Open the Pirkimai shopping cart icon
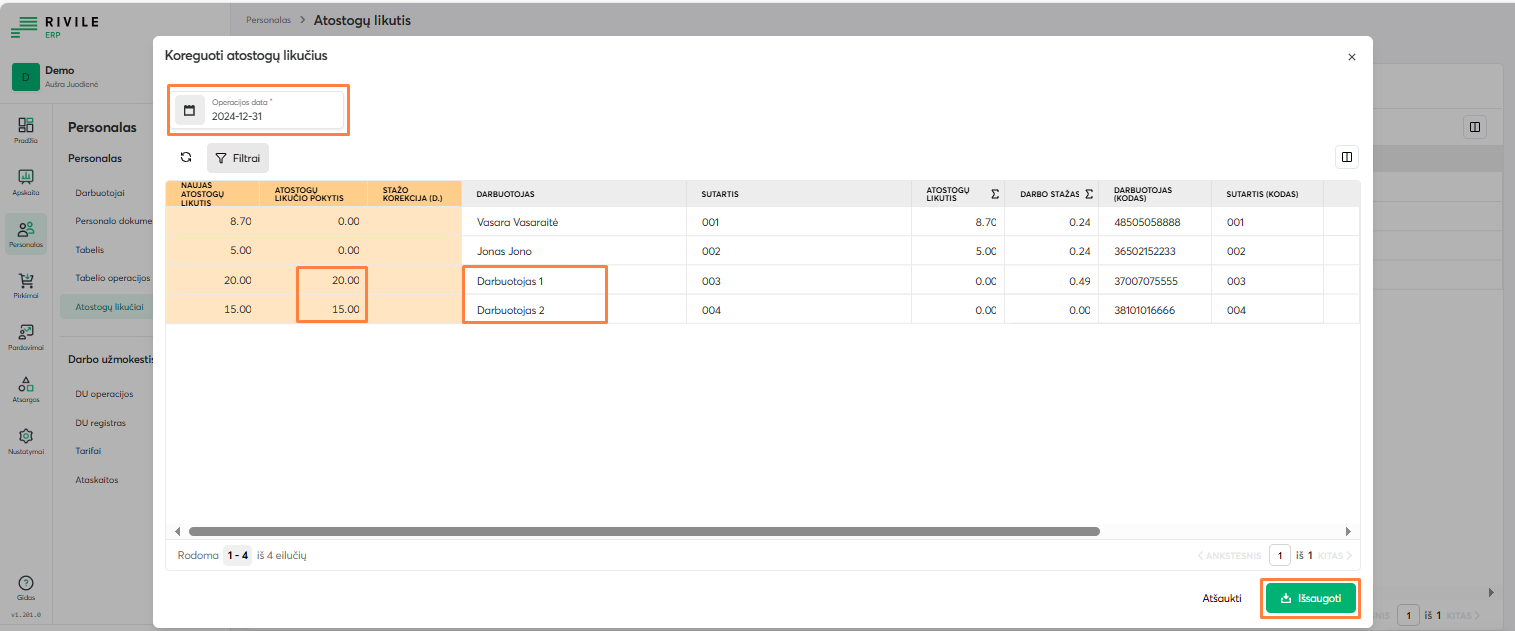 pos(26,285)
